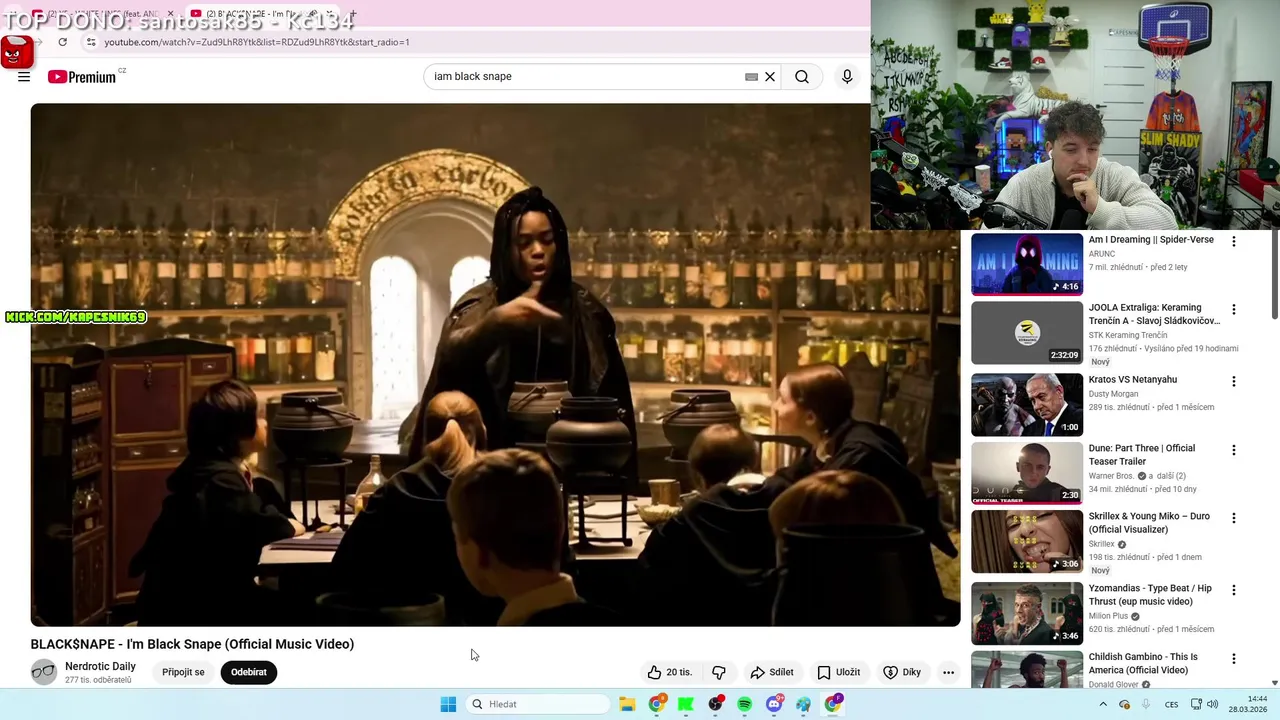This screenshot has height=720, width=1280.
Task: Open Nerdrotic Daily channel name link
Action: (x=100, y=666)
